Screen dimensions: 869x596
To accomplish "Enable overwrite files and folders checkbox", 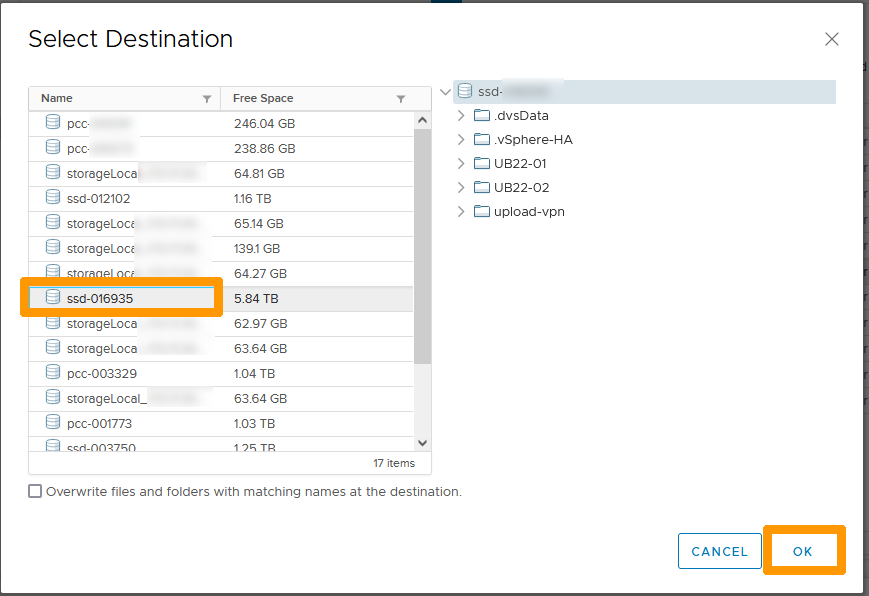I will 35,491.
